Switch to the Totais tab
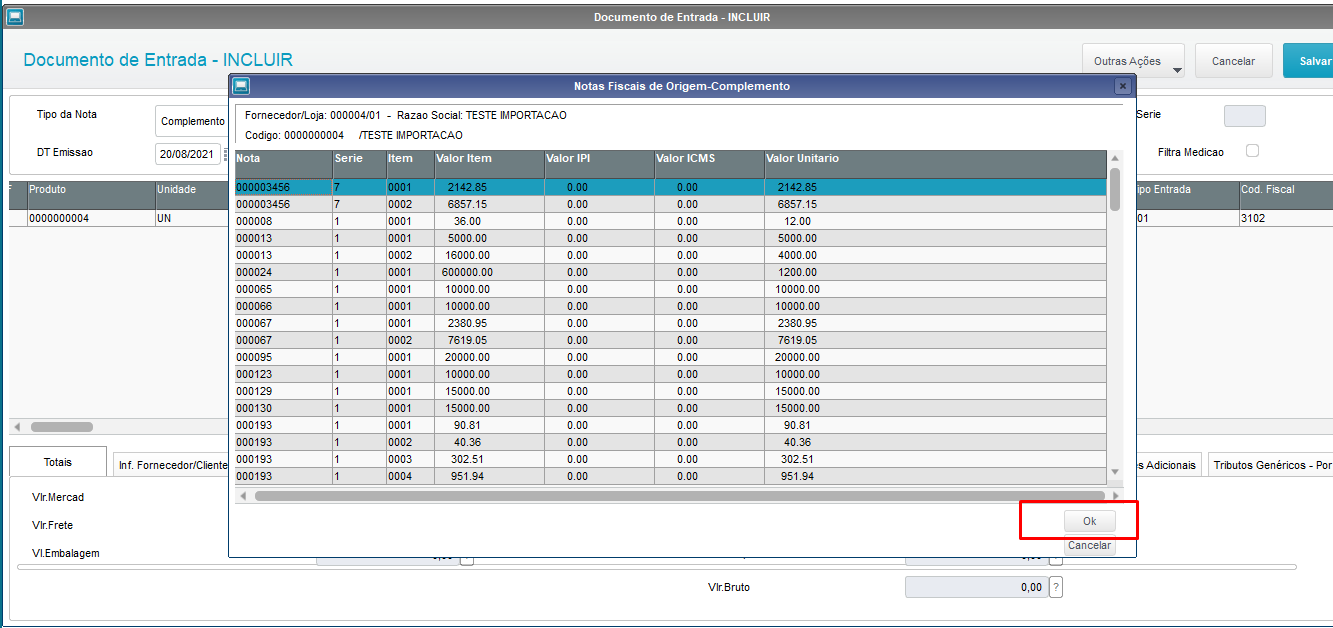This screenshot has height=628, width=1333. tap(58, 463)
